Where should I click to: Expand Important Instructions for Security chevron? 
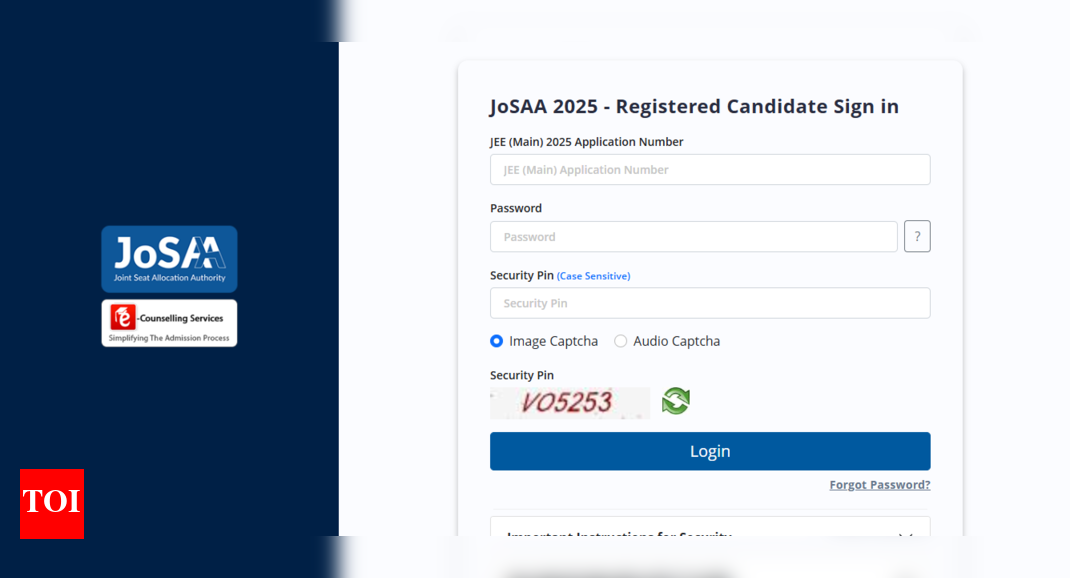[x=905, y=535]
